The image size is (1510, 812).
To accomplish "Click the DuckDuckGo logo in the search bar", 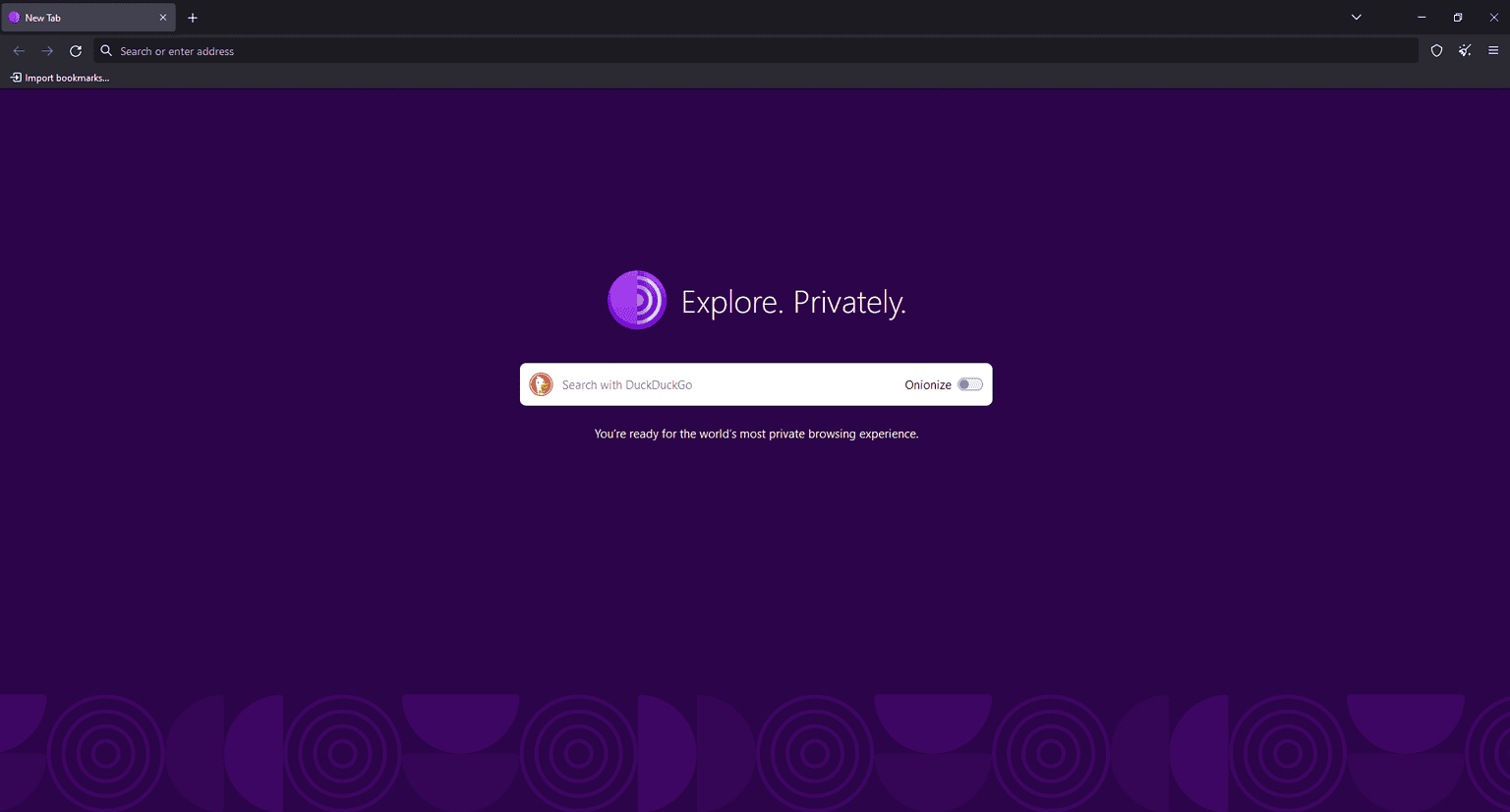I will (x=542, y=384).
